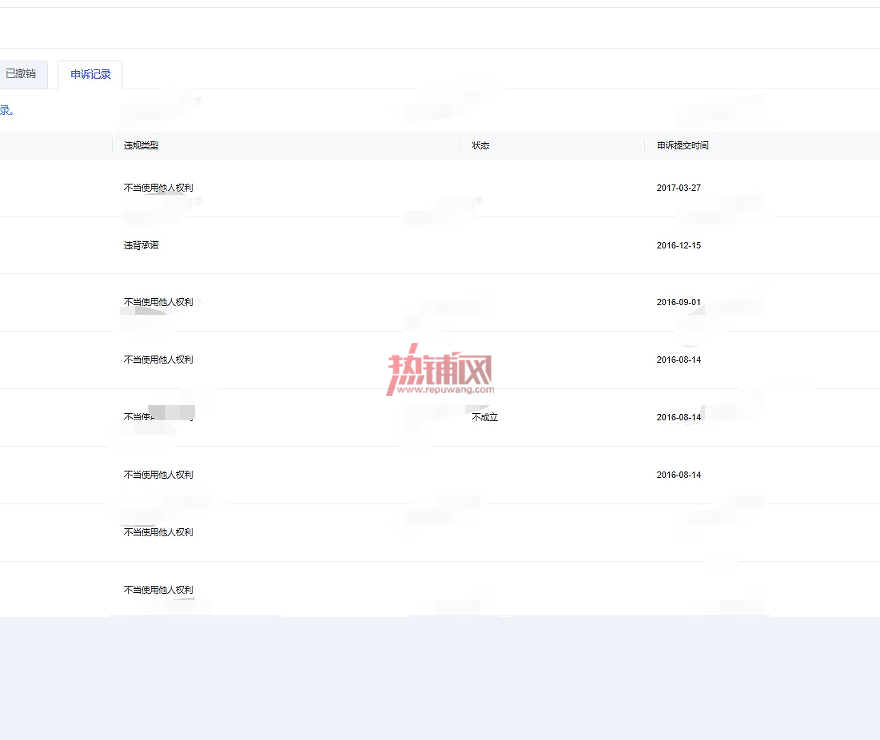Click the www.repuwang.com watermark URL
The width and height of the screenshot is (880, 740).
click(446, 389)
